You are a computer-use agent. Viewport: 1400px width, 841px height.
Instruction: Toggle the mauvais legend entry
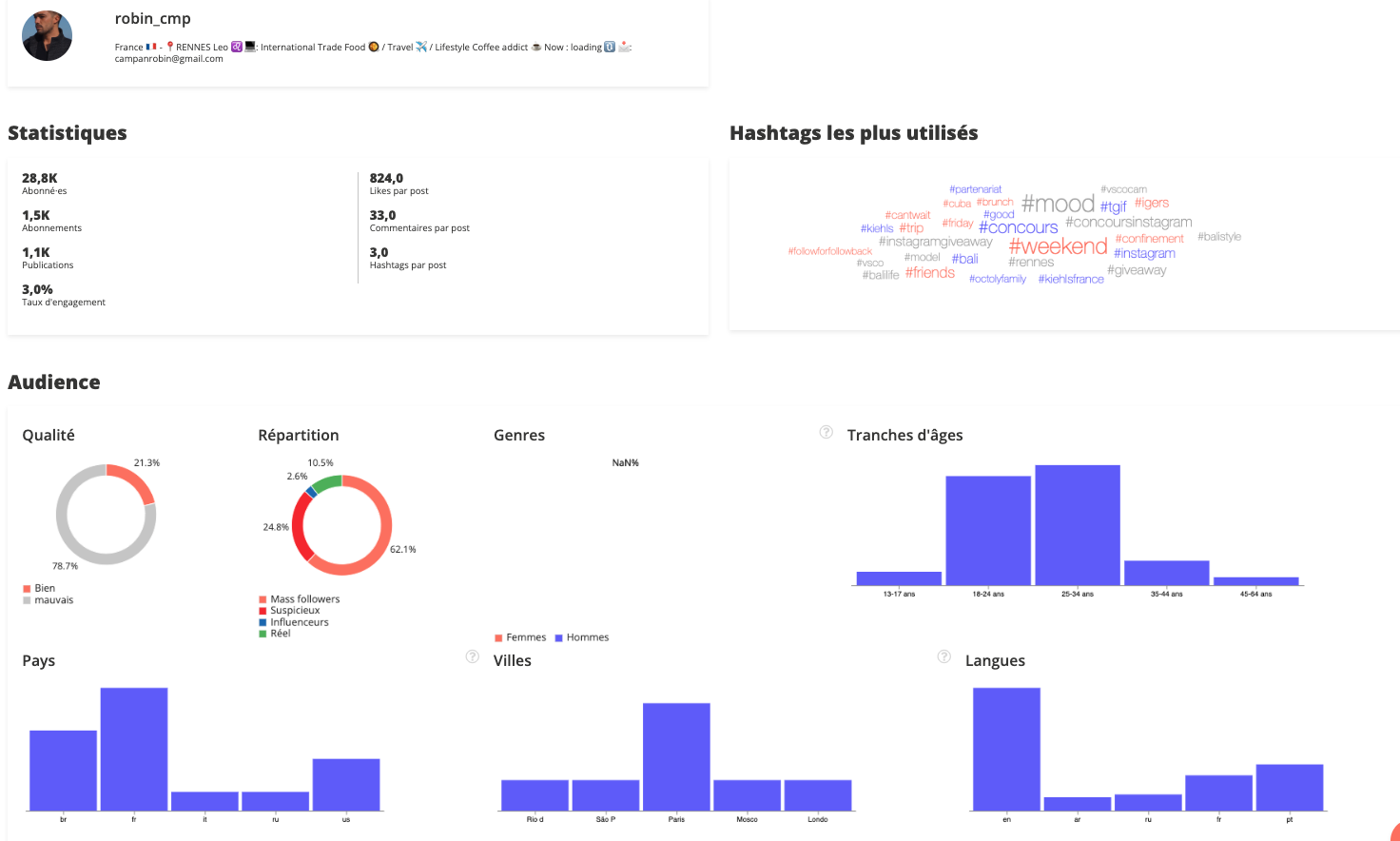[x=48, y=600]
